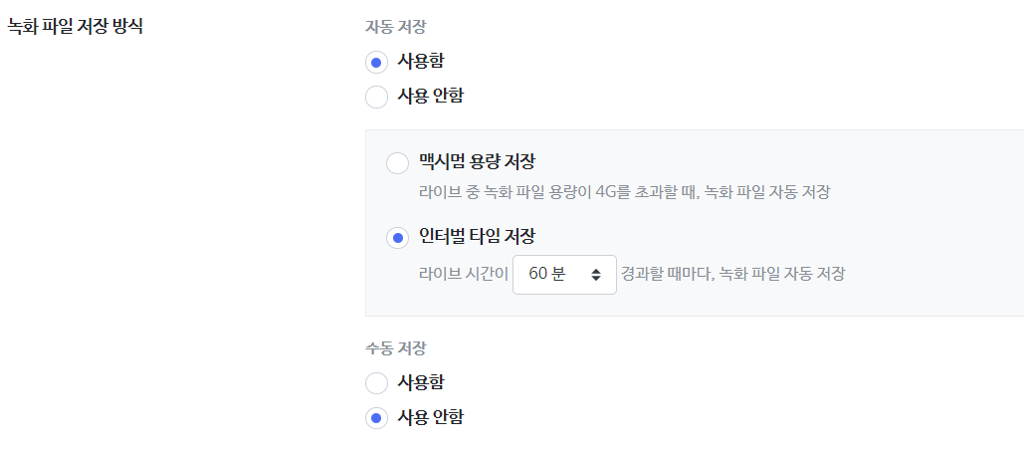1024x450 pixels.
Task: Click the 경과할 때마다 text after dropdown
Action: pos(732,274)
